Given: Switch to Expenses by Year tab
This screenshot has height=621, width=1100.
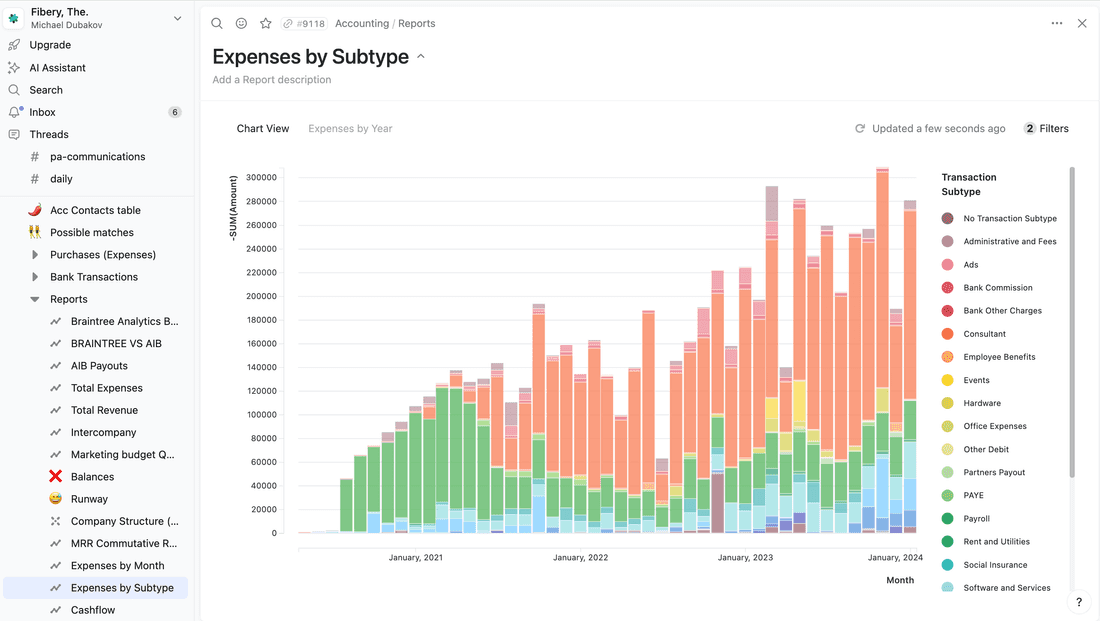Looking at the screenshot, I should [x=350, y=128].
